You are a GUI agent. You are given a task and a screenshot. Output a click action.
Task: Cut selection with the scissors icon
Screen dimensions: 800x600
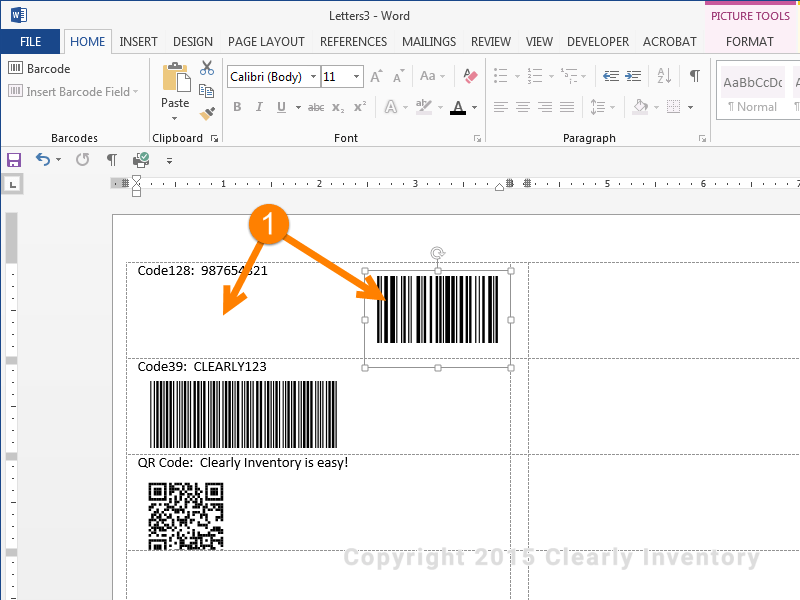(207, 68)
